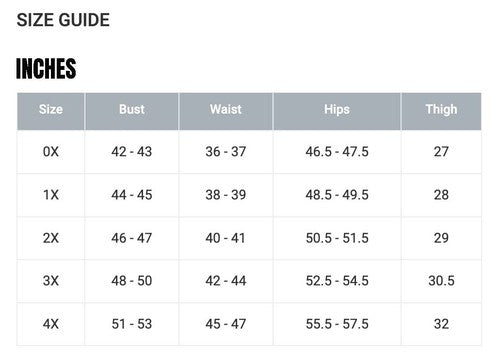Click the SIZE GUIDE title text
Screen dimensions: 500x364
click(63, 20)
